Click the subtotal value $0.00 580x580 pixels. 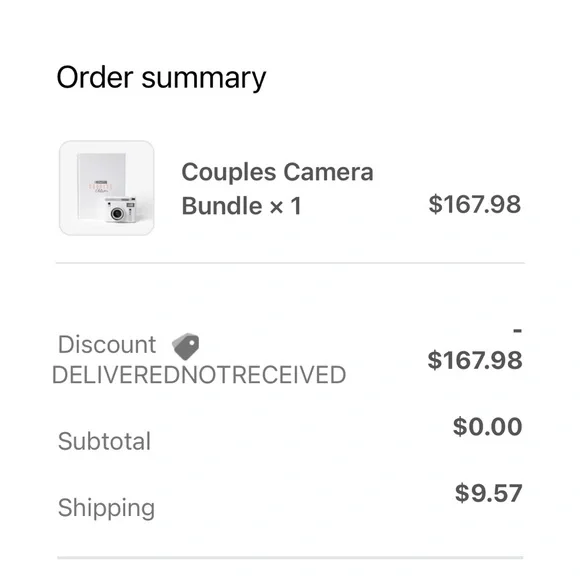pos(488,426)
